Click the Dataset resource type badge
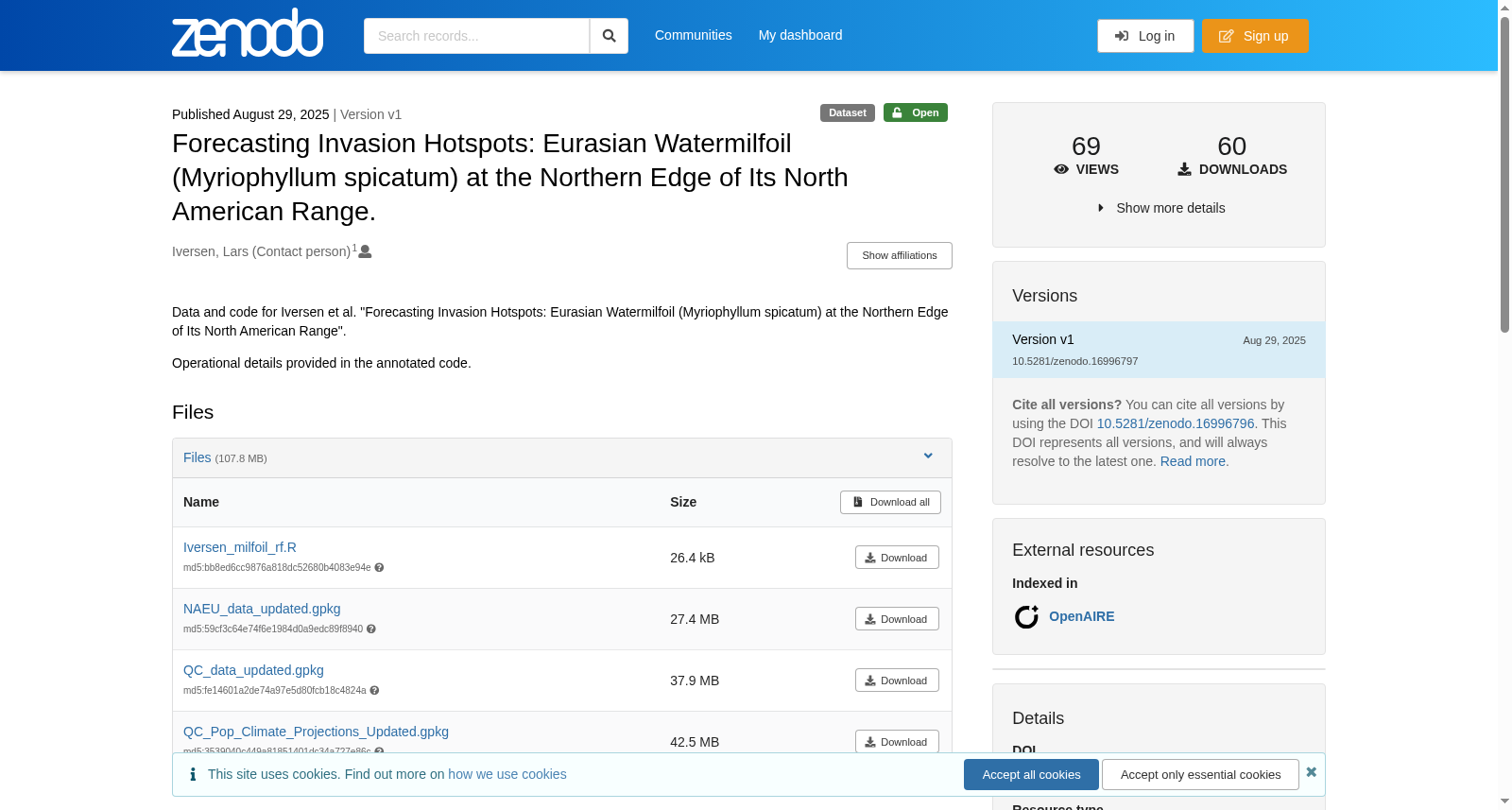The height and width of the screenshot is (810, 1512). tap(848, 112)
